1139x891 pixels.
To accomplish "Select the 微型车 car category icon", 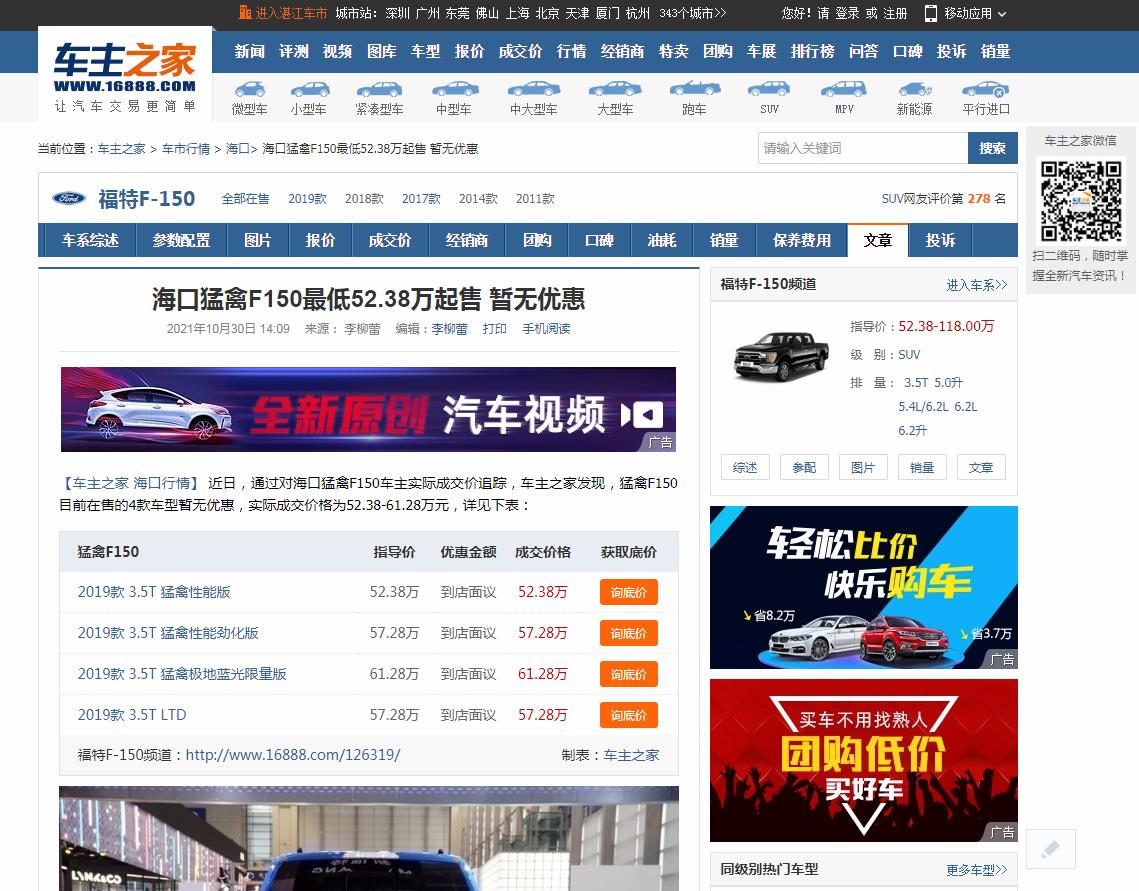I will coord(249,89).
